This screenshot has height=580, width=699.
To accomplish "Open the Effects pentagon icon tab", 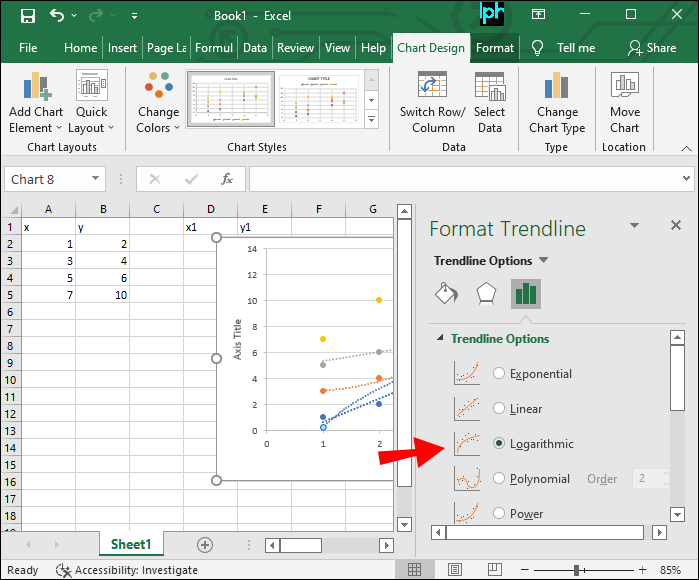I will [485, 293].
